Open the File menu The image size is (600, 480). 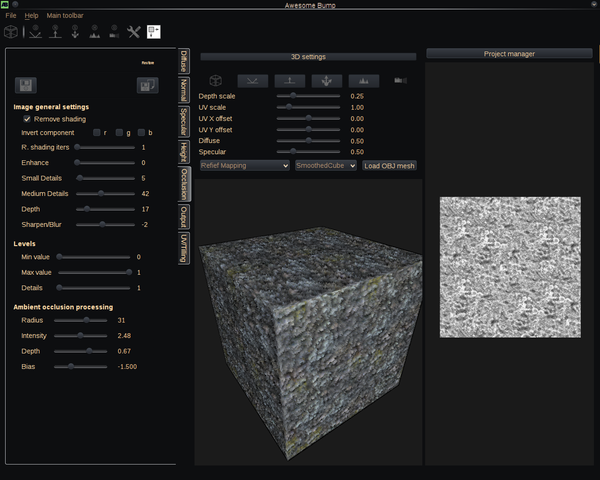tap(10, 16)
